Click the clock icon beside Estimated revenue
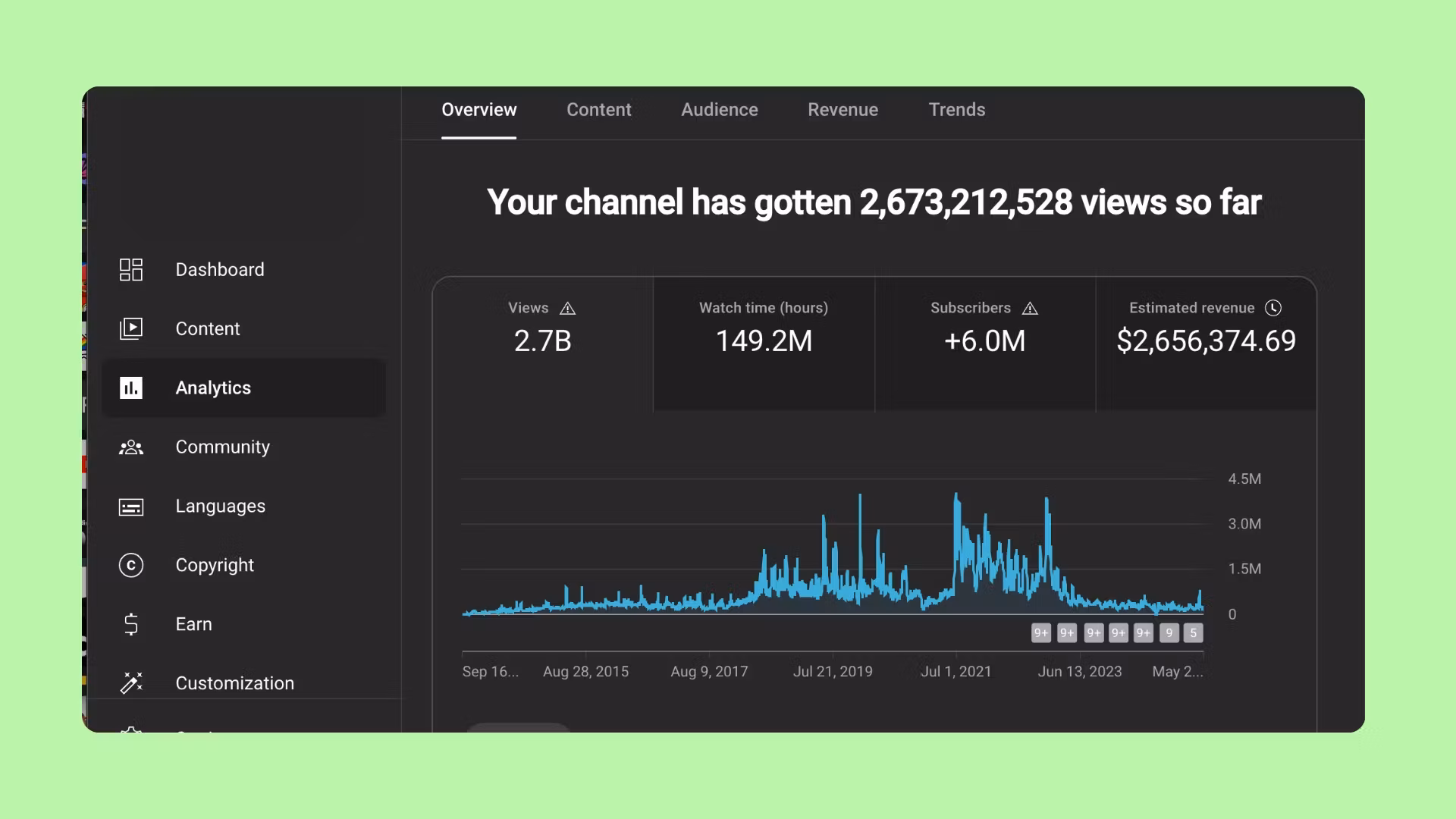Image resolution: width=1456 pixels, height=819 pixels. (1273, 308)
